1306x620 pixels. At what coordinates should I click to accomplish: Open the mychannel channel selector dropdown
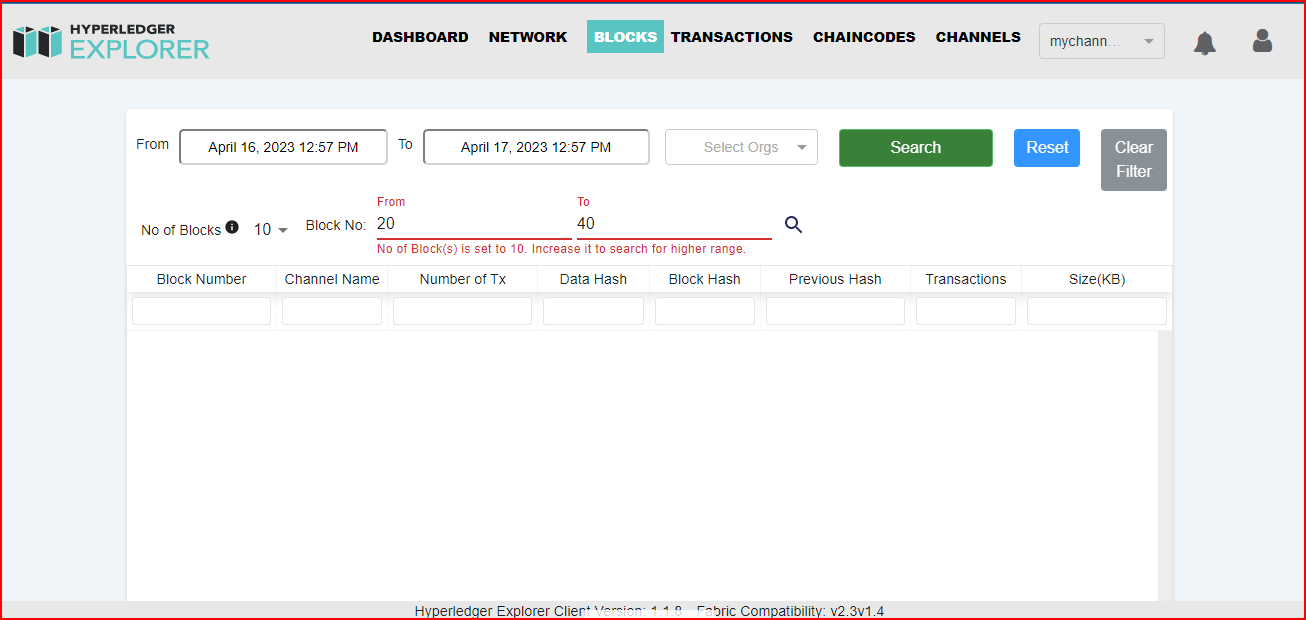click(1102, 41)
